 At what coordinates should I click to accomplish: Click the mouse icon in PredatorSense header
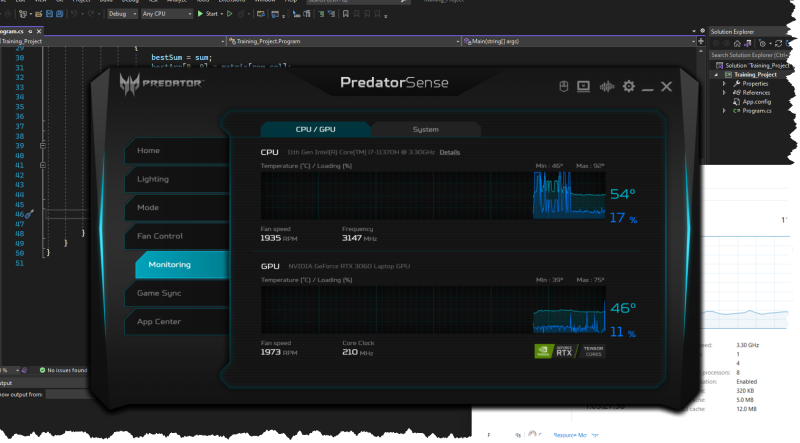point(563,87)
